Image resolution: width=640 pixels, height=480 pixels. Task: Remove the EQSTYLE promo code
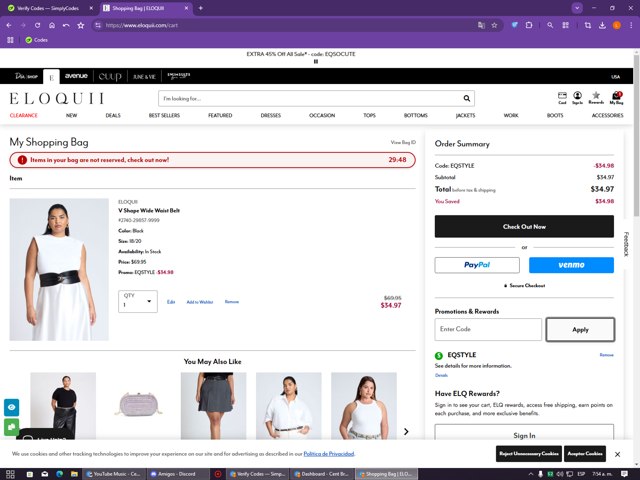(607, 355)
